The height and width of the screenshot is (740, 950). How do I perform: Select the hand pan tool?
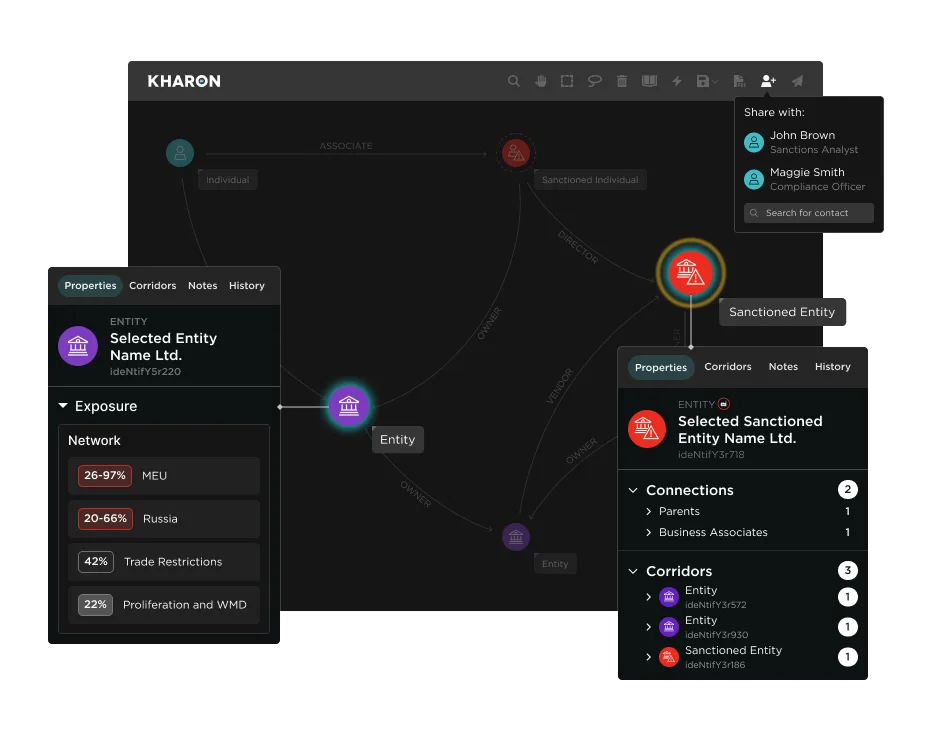[x=540, y=81]
